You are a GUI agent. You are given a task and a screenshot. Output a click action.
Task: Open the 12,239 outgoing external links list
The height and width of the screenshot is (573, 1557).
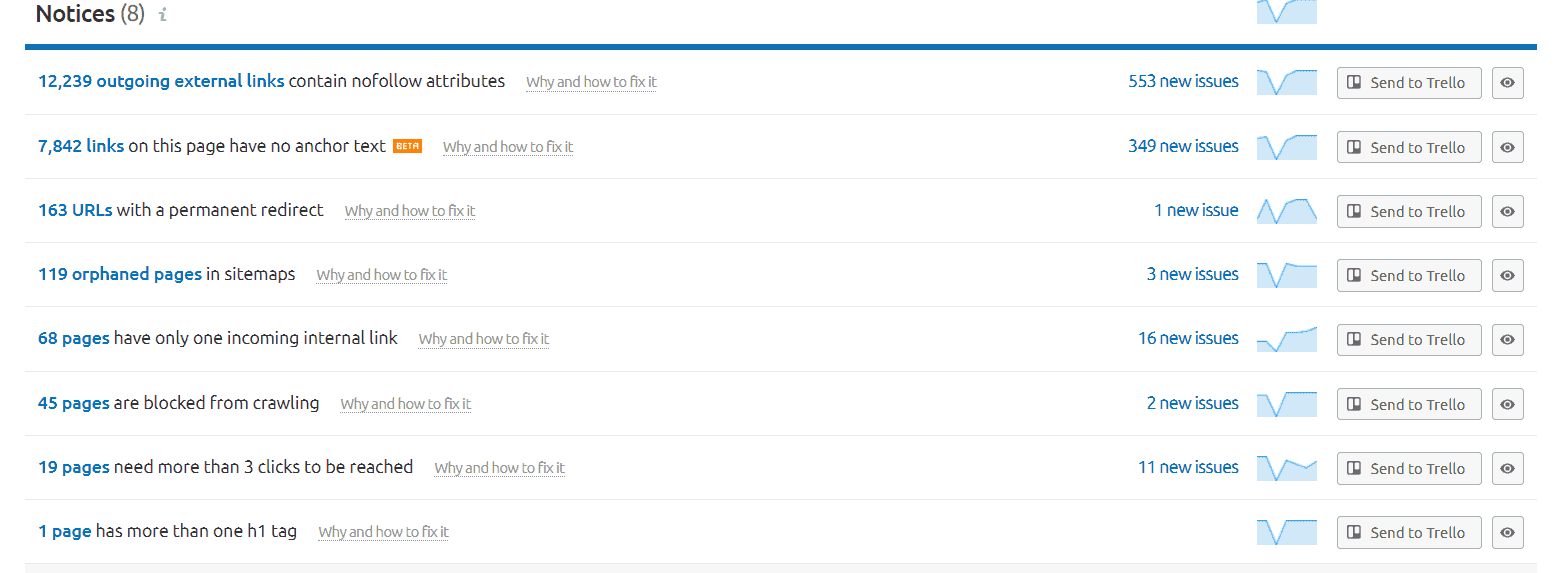pyautogui.click(x=161, y=81)
